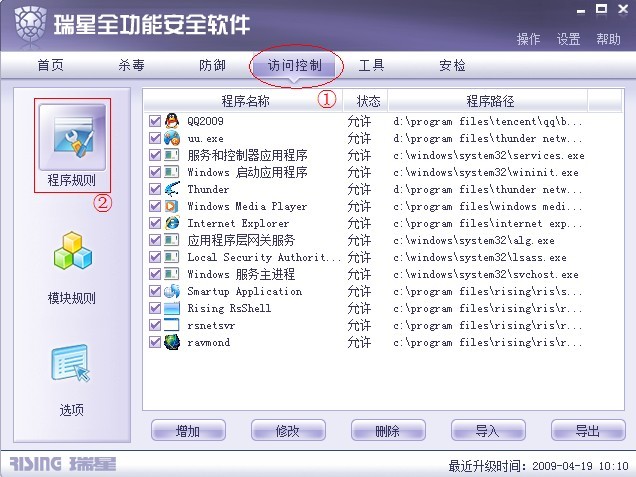Click the c:\windows\system32\alg.exe path

[474, 240]
